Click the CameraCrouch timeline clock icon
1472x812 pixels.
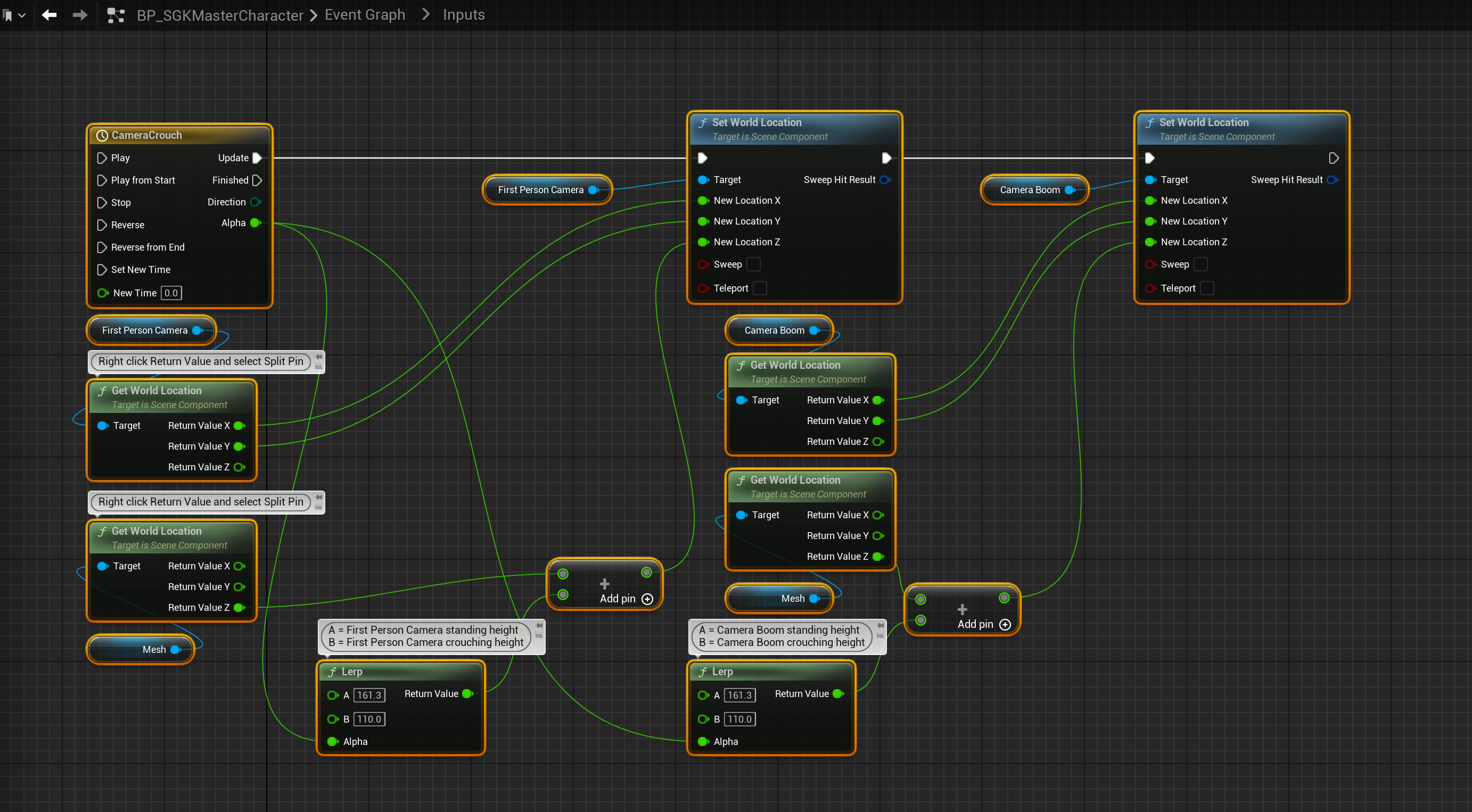coord(102,135)
